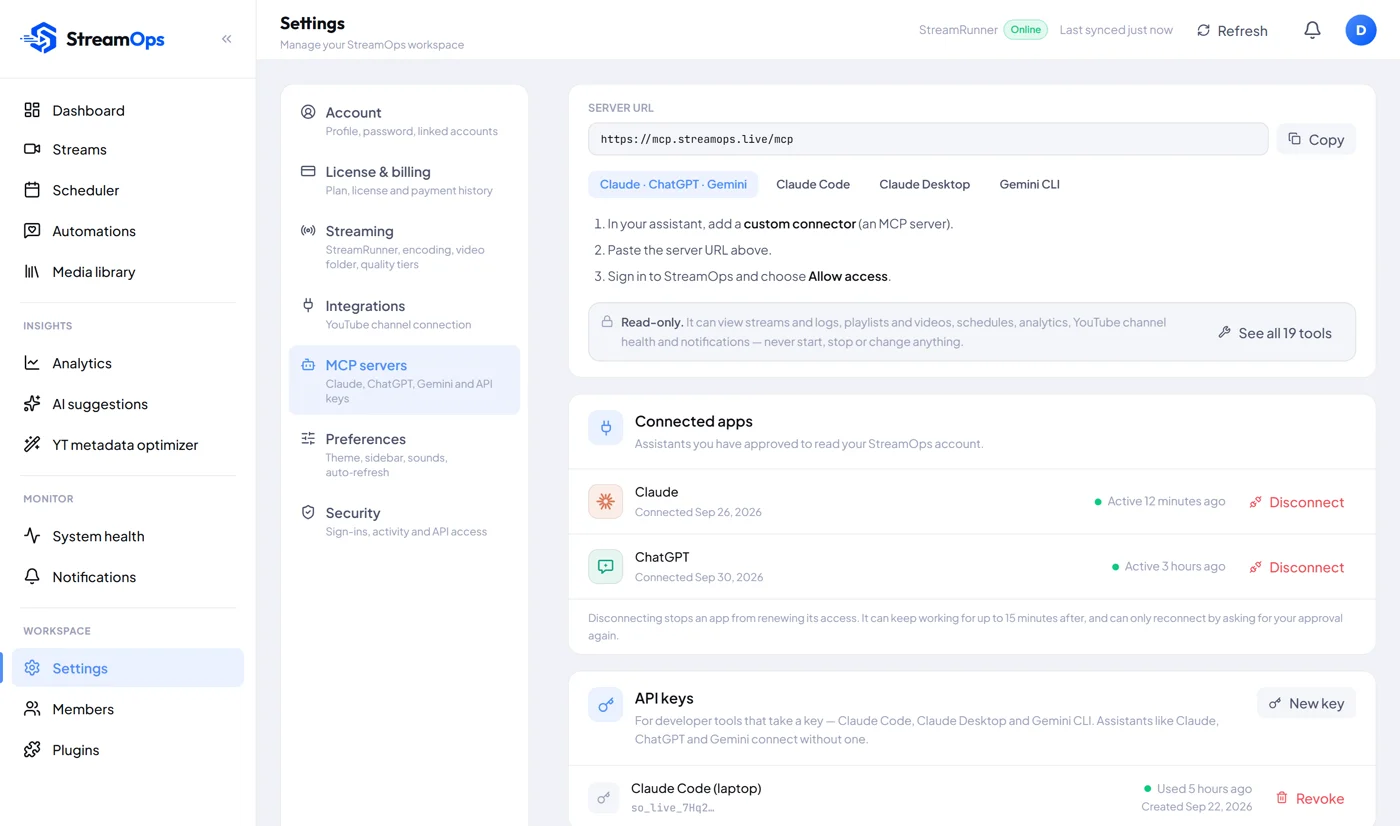See all 19 tools

[1275, 333]
